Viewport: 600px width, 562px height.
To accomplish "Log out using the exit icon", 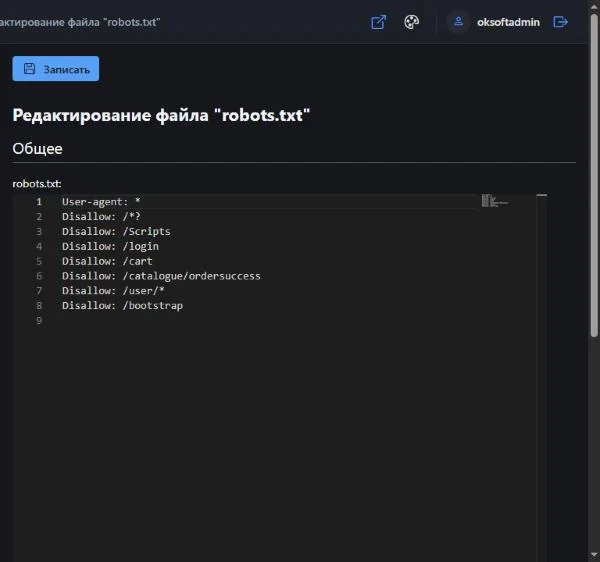I will [x=560, y=22].
